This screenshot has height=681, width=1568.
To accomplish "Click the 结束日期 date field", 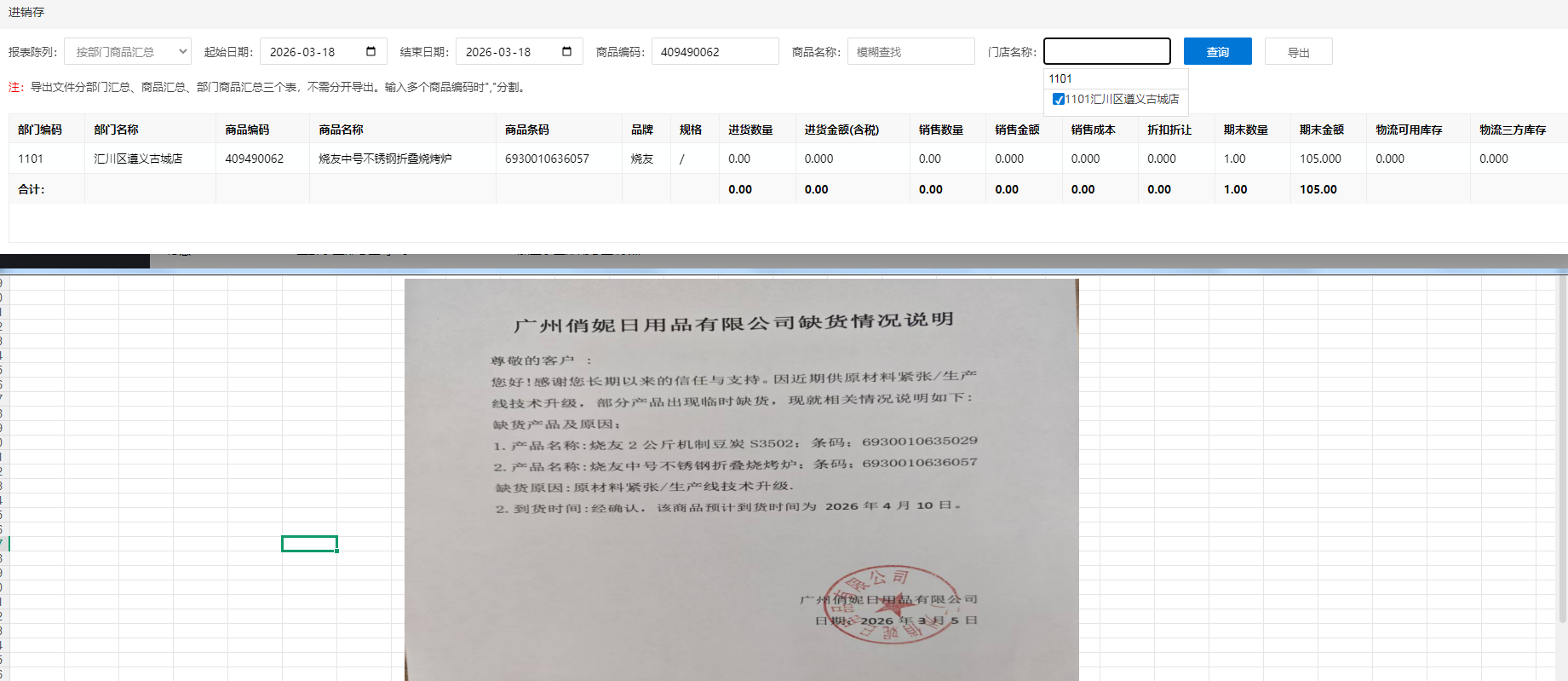I will click(507, 52).
